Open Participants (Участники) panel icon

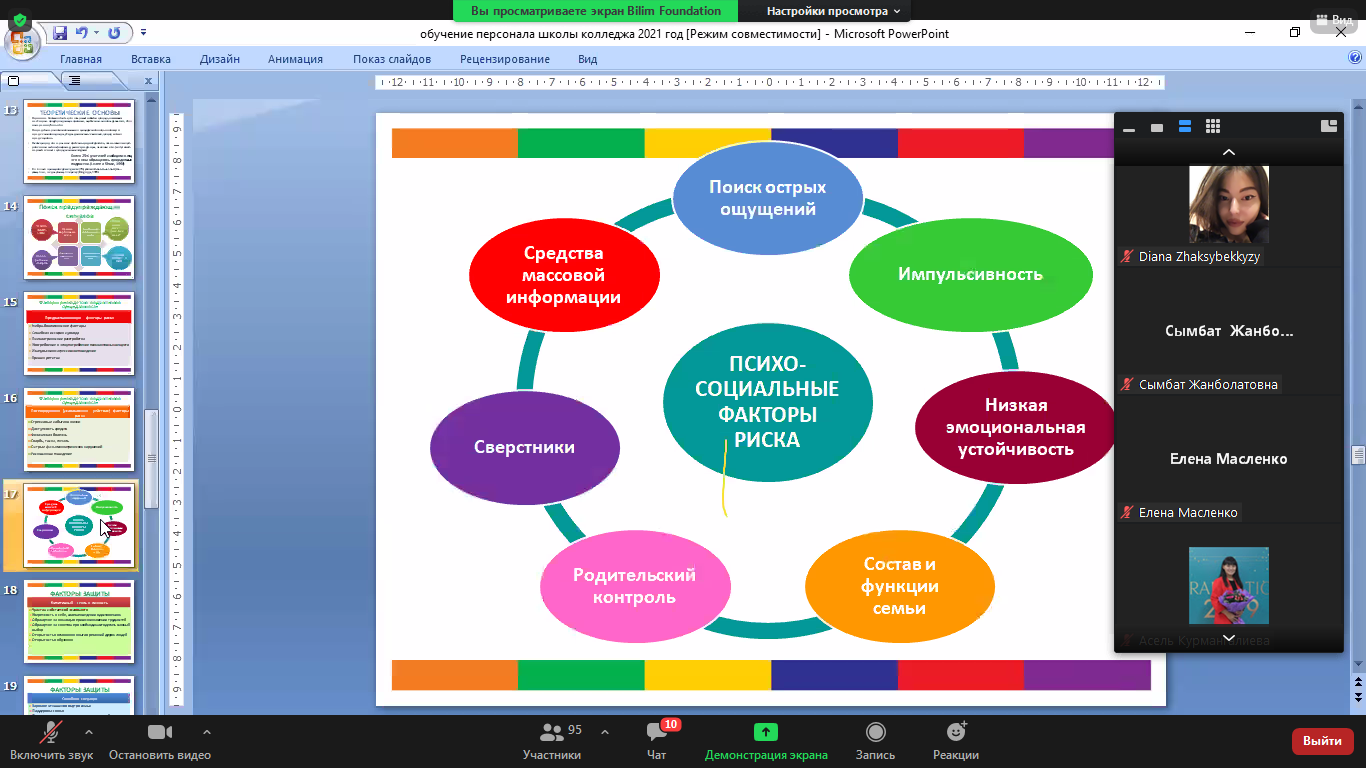pos(551,733)
